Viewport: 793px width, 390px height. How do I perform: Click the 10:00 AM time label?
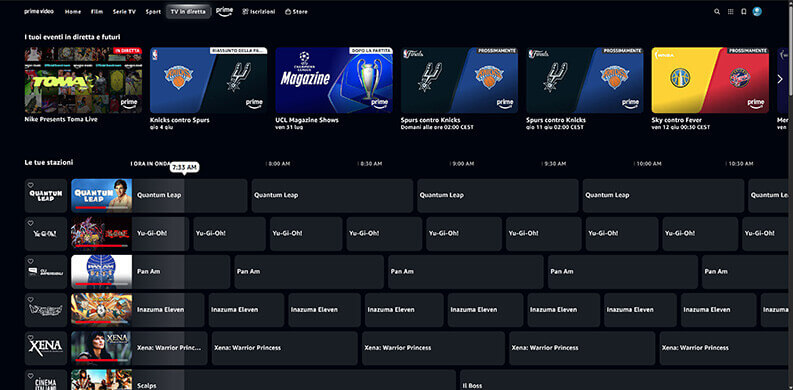point(648,164)
